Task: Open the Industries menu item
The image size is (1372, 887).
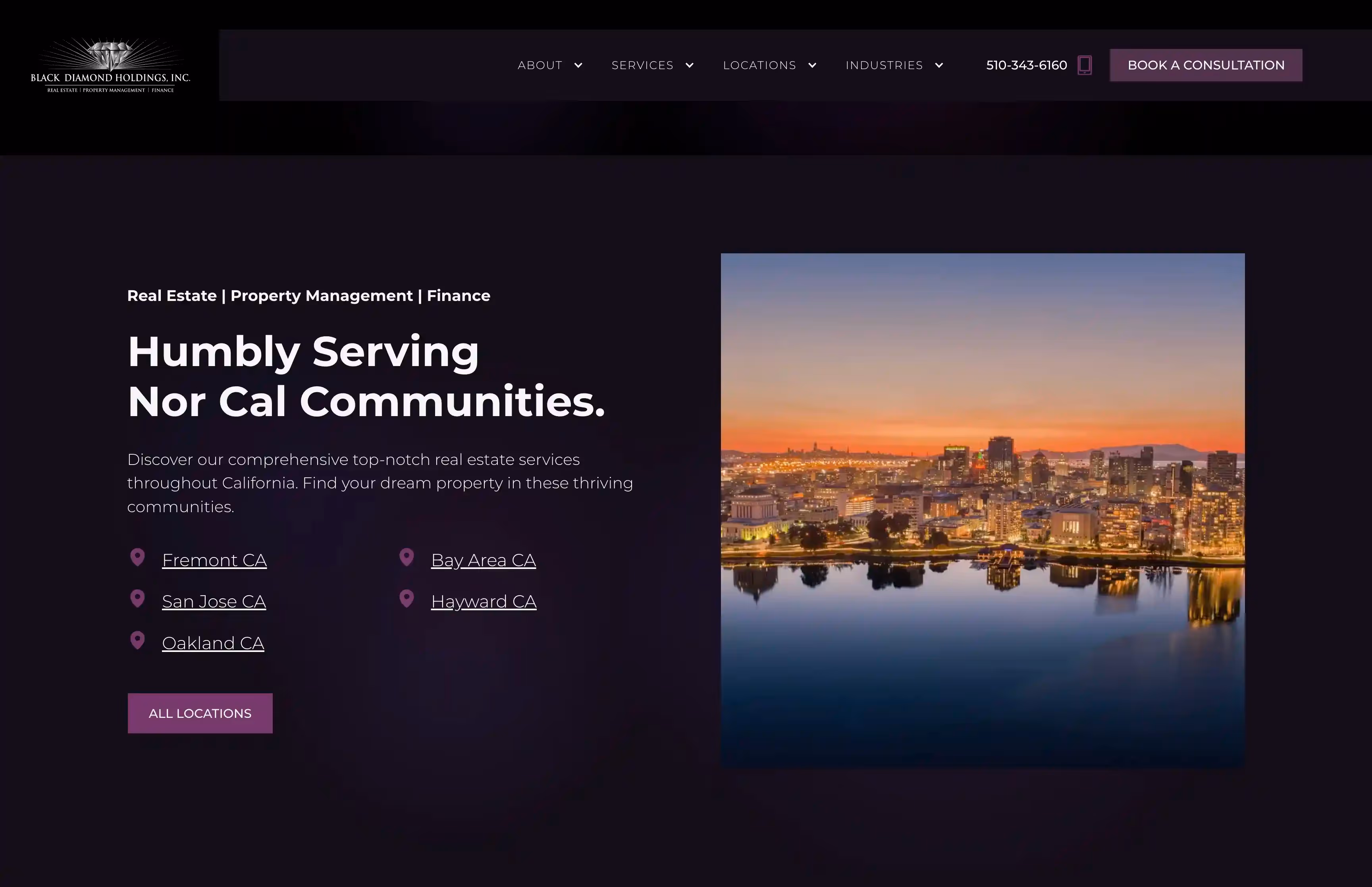Action: click(884, 66)
